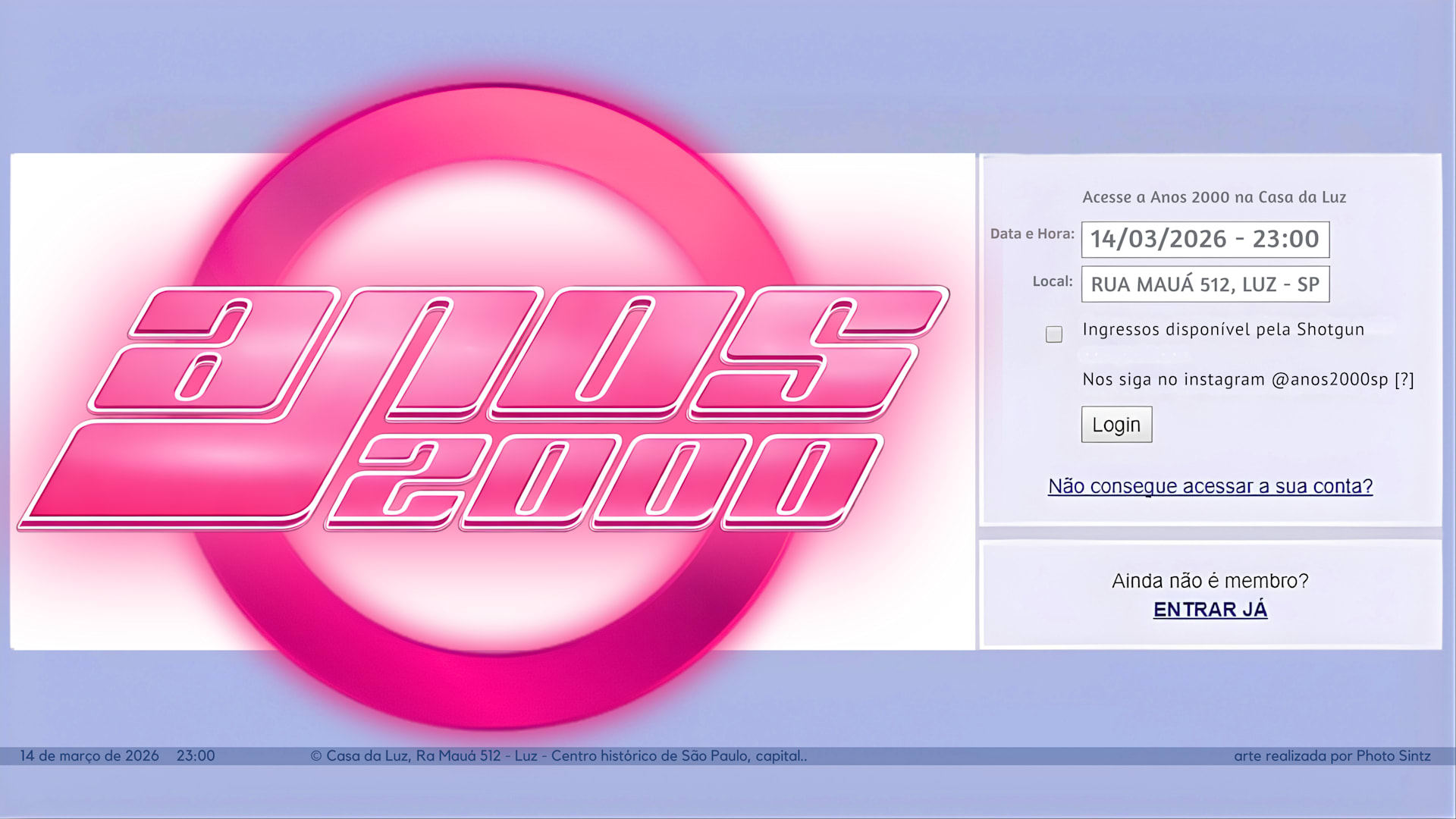This screenshot has height=819, width=1456.
Task: Click the Local address input field
Action: pyautogui.click(x=1204, y=284)
